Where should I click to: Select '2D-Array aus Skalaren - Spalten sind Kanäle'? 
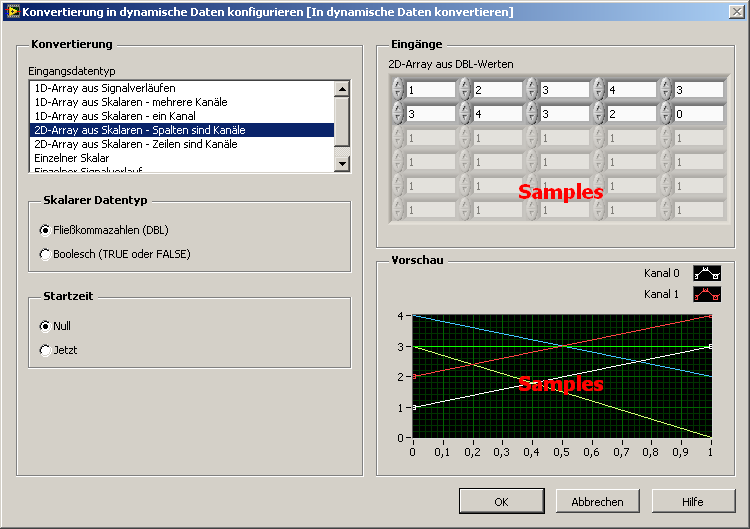click(x=182, y=130)
